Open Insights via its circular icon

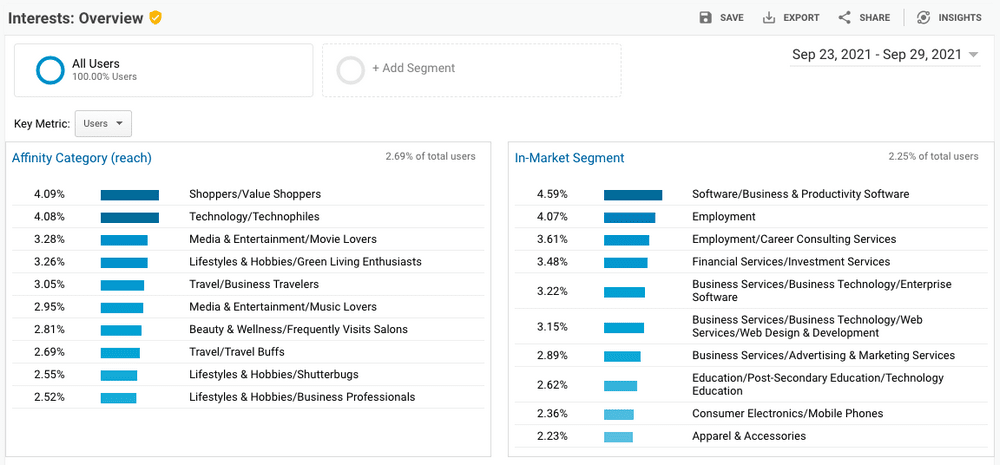[923, 18]
